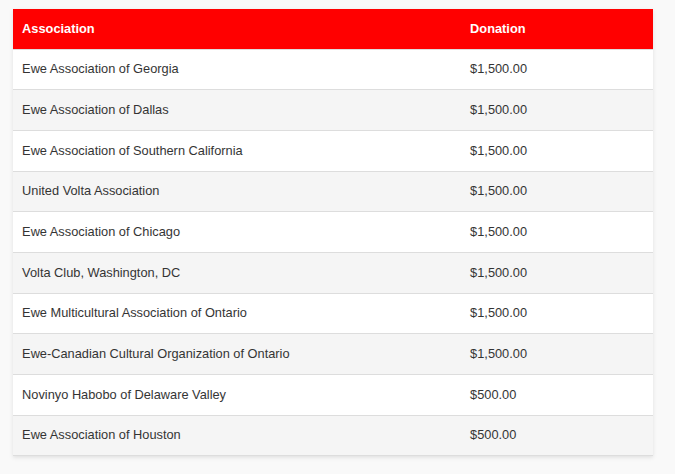Select Volta Club, Washington, DC entry
The image size is (675, 474).
[101, 273]
